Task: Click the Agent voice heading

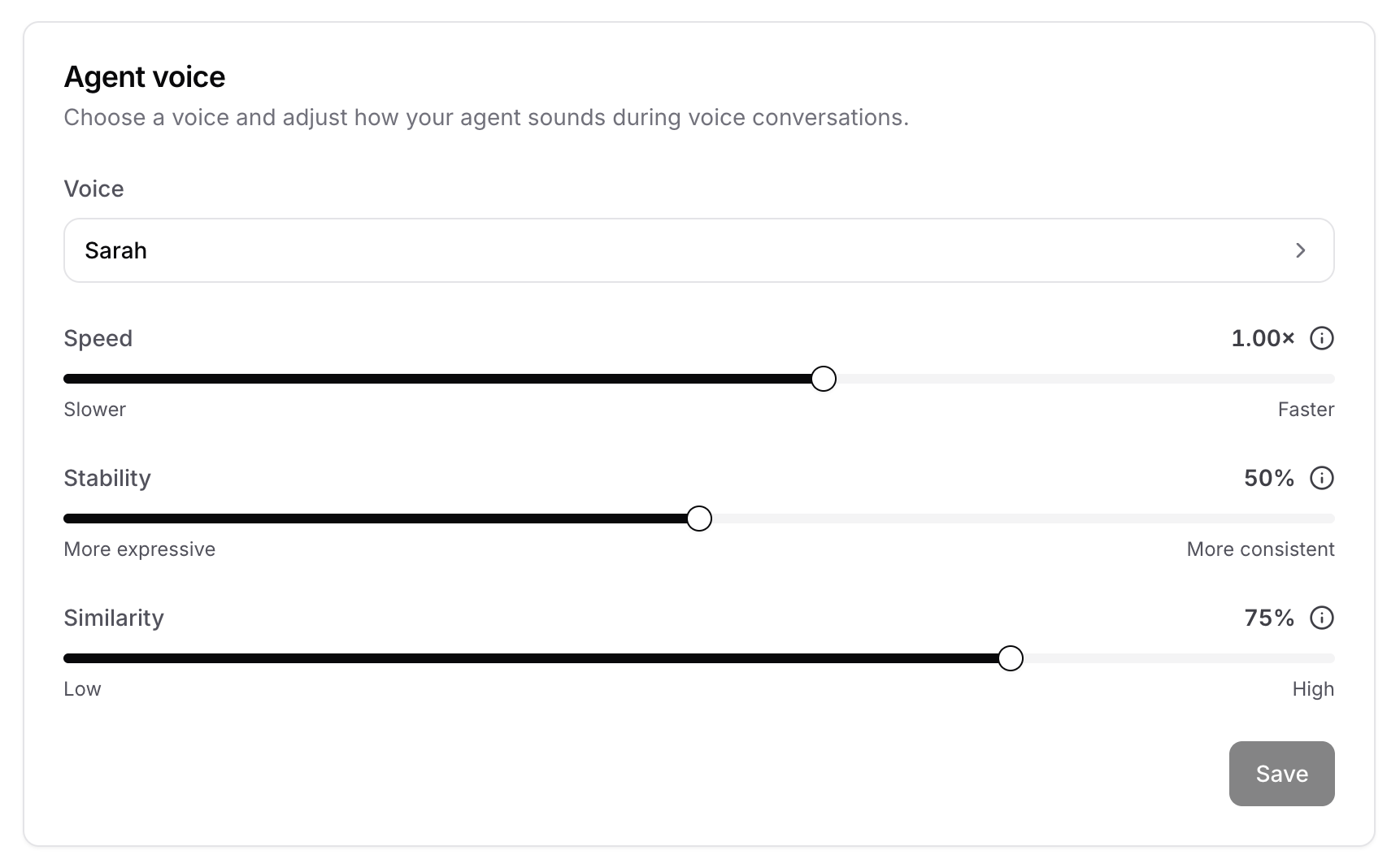Action: pos(145,76)
